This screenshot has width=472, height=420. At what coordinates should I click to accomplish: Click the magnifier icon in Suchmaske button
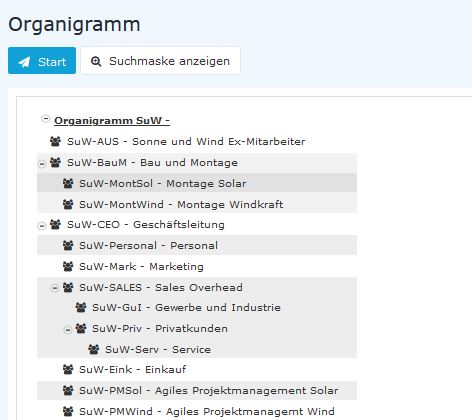[96, 61]
